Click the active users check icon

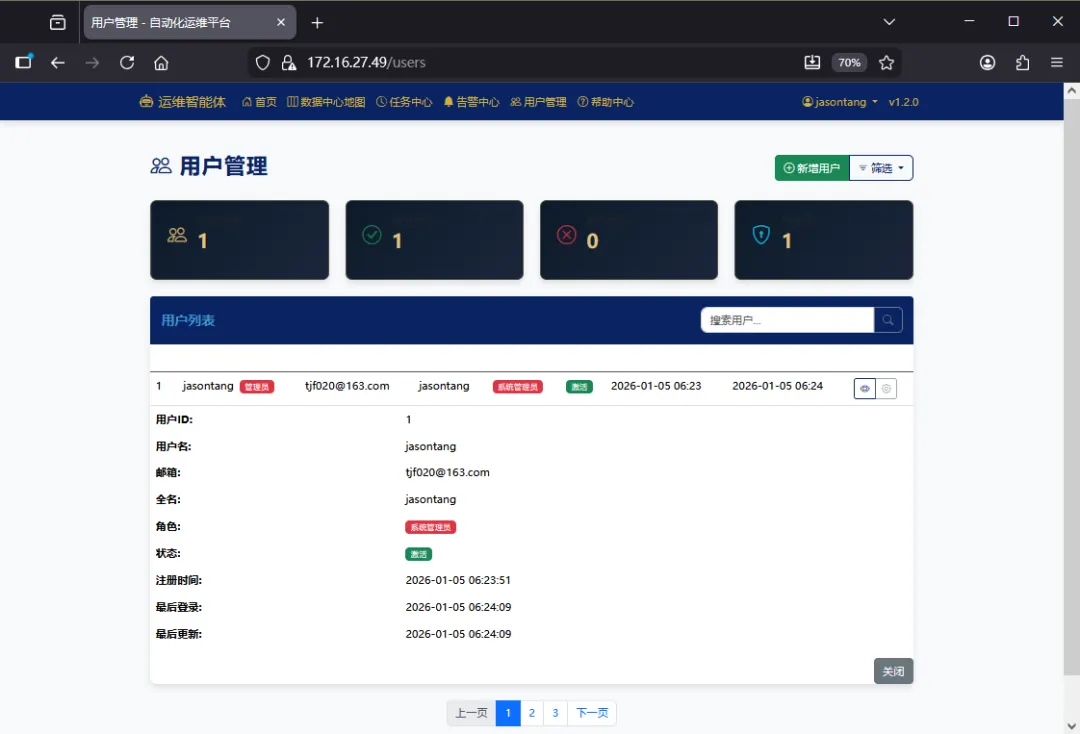point(372,235)
